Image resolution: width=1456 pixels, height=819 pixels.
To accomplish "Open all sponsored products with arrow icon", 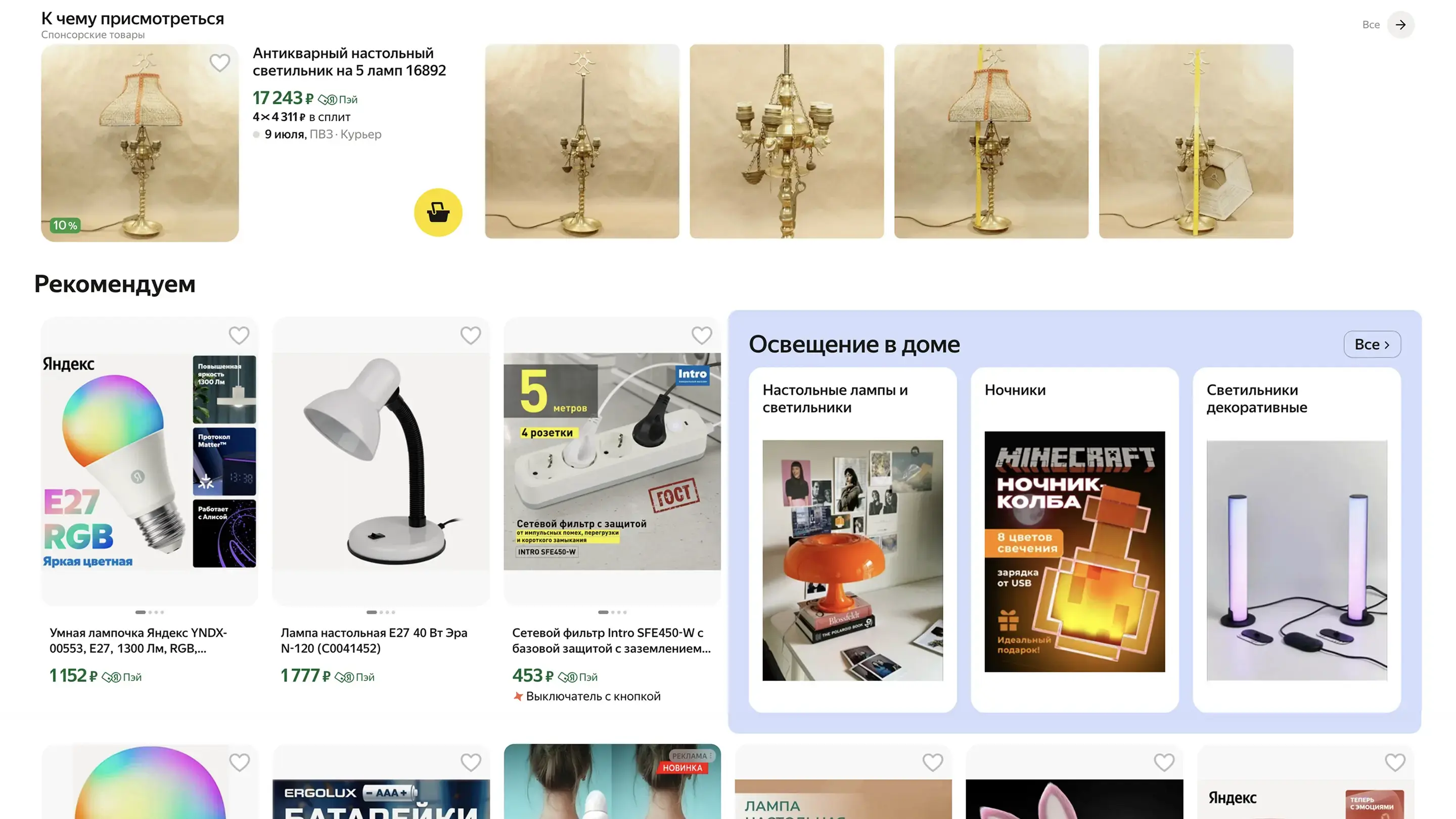I will 1400,24.
